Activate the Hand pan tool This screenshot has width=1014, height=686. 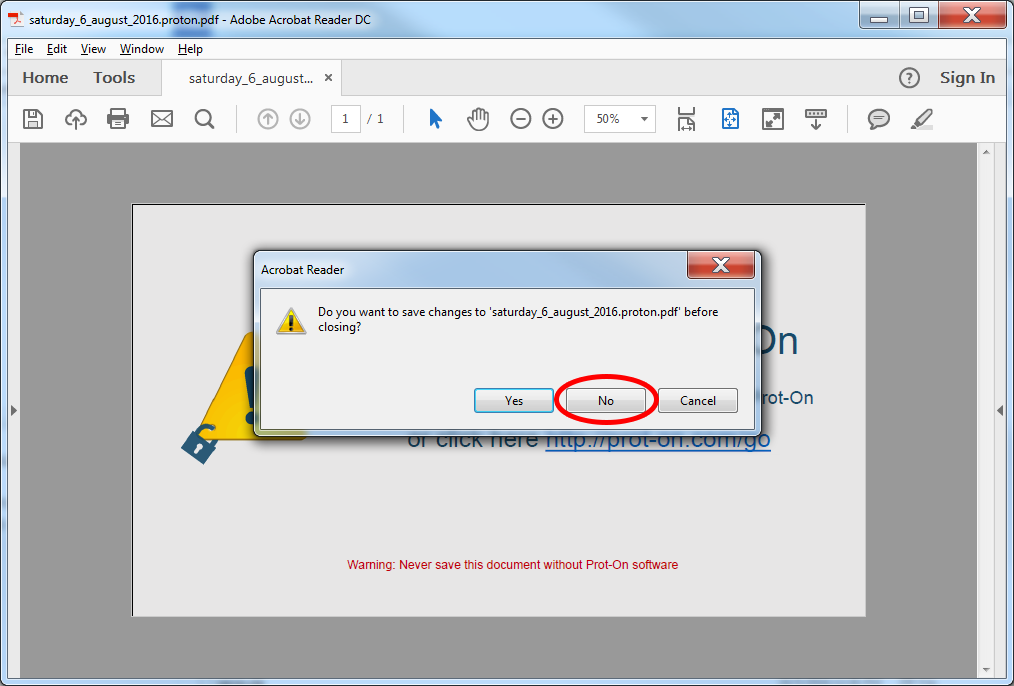click(x=478, y=119)
